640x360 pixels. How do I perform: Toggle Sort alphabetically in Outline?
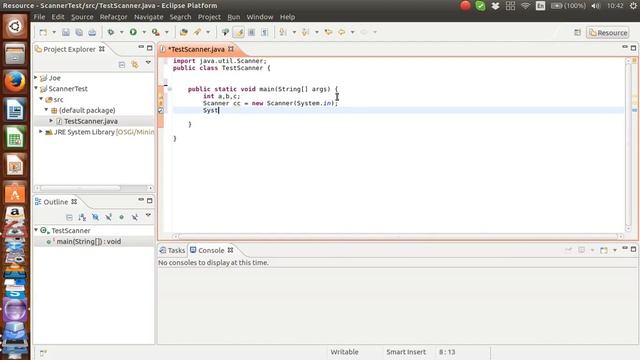pos(82,217)
